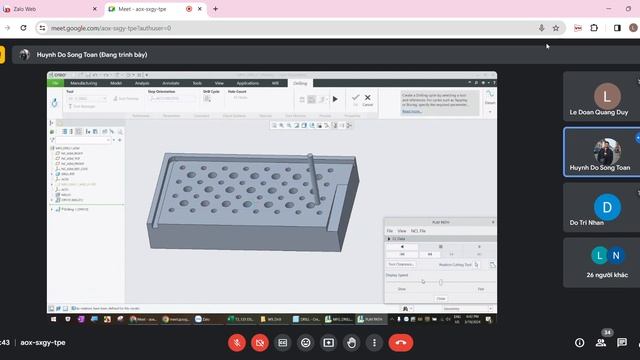Viewport: 640px width, 360px height.
Task: Switch to the Zalo Web tab
Action: click(x=49, y=9)
